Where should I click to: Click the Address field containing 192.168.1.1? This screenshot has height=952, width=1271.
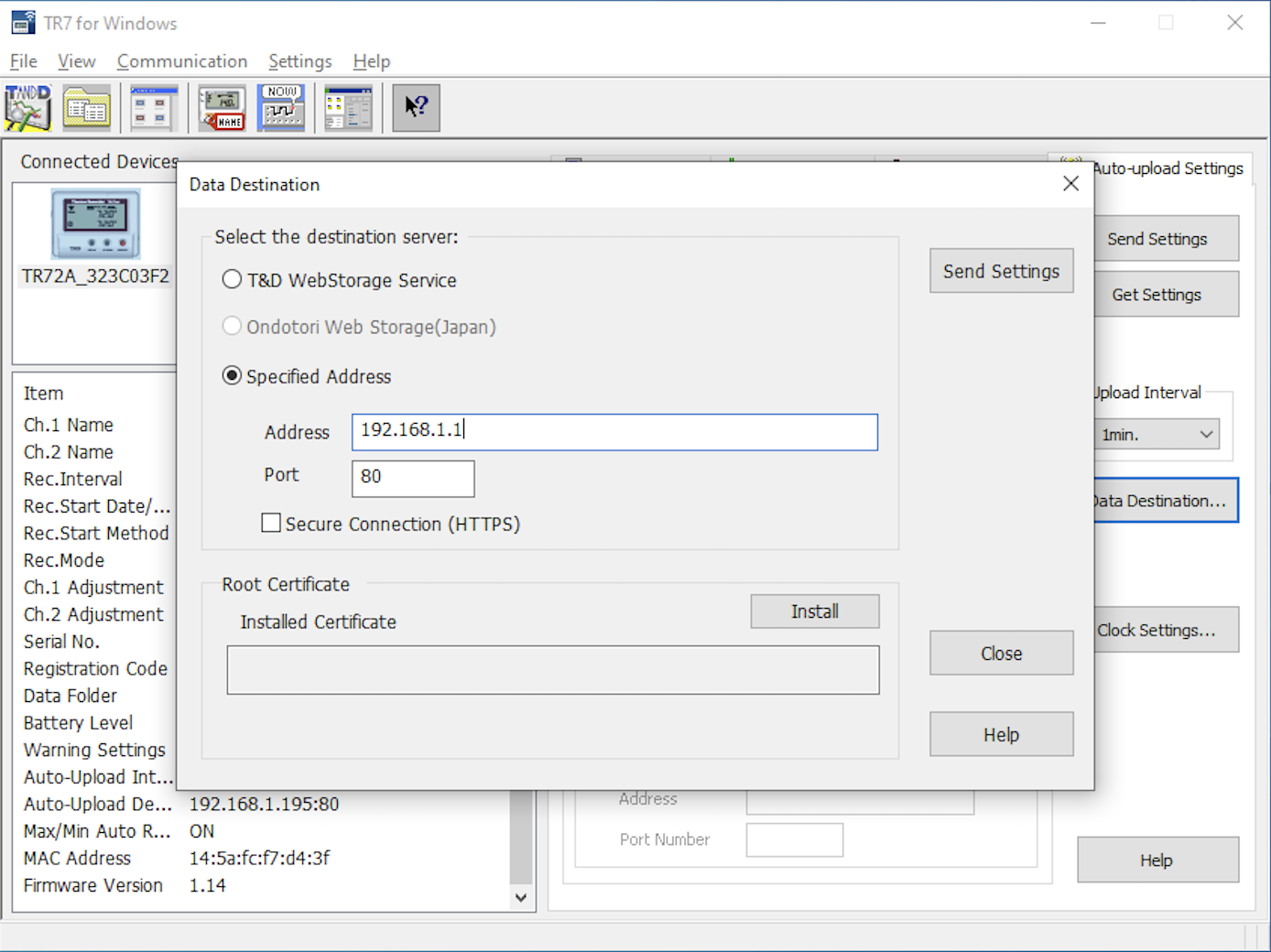tap(614, 432)
